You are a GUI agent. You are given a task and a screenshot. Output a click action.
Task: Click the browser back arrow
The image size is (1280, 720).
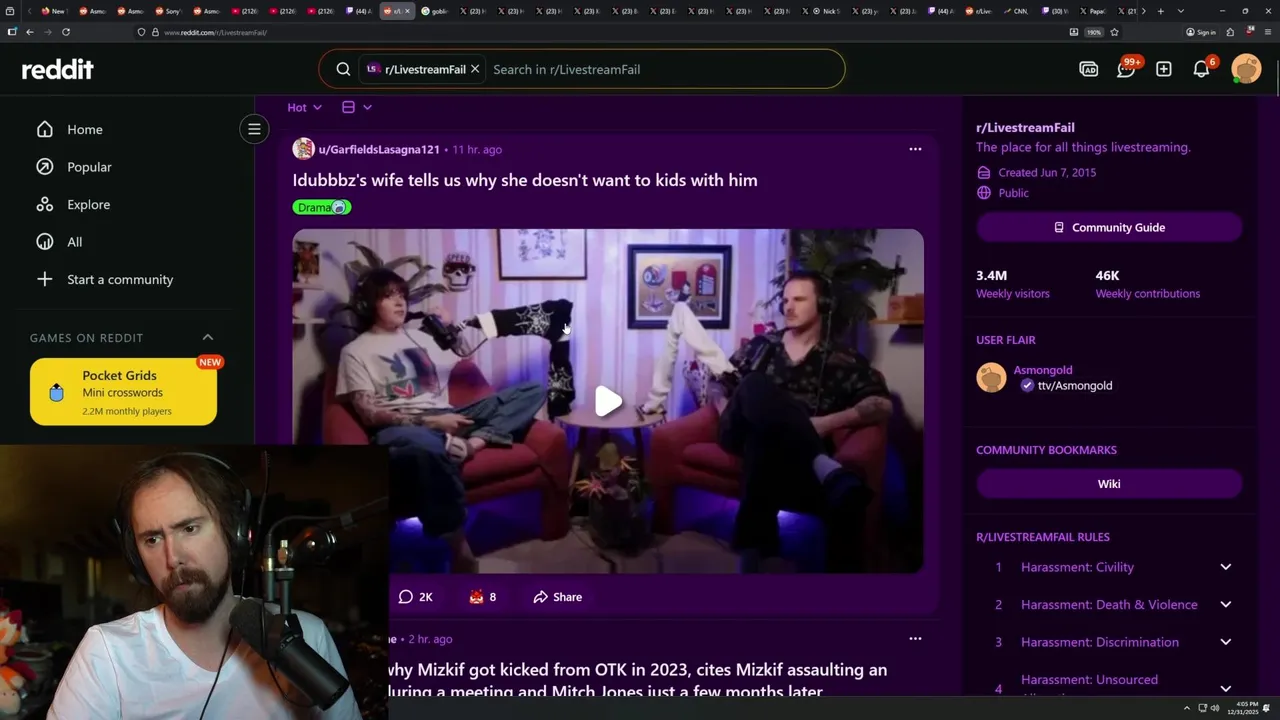click(x=30, y=32)
